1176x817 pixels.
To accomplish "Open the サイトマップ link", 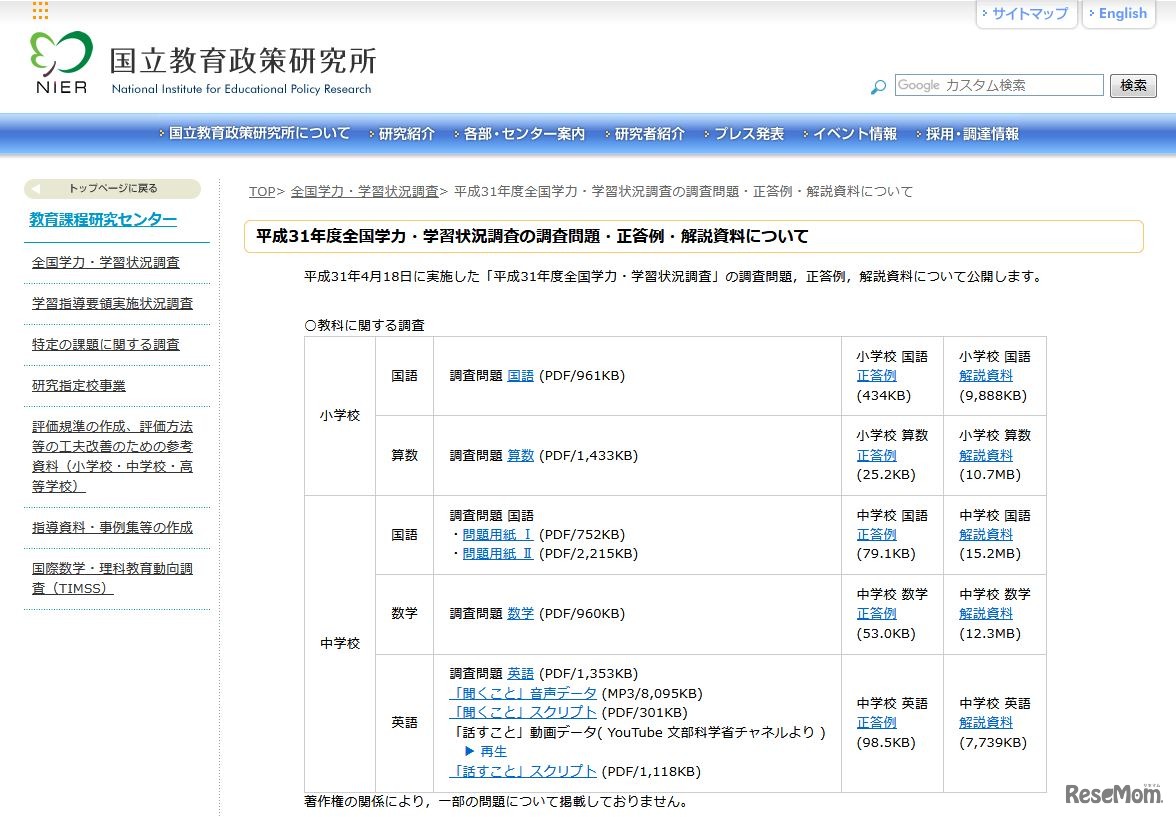I will pos(1027,14).
